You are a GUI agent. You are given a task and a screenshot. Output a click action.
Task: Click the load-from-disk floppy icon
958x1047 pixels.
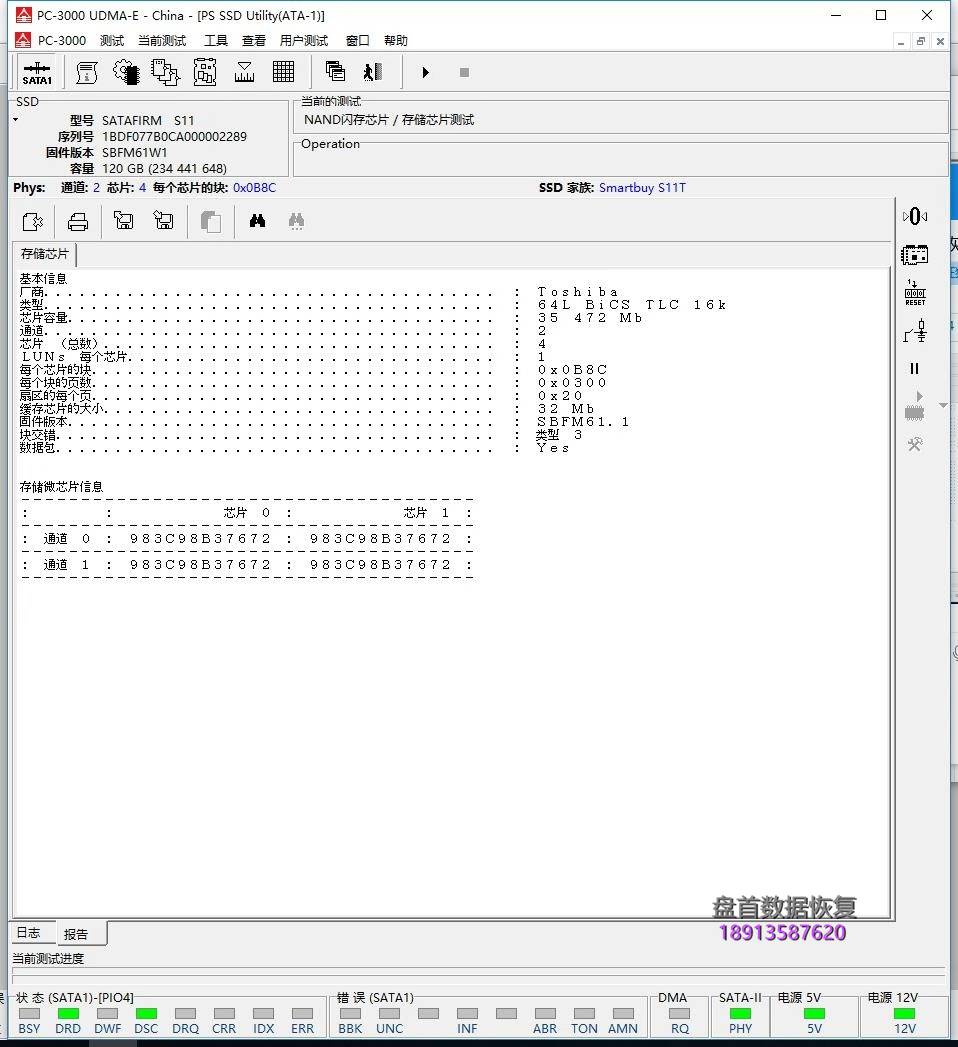pos(124,220)
